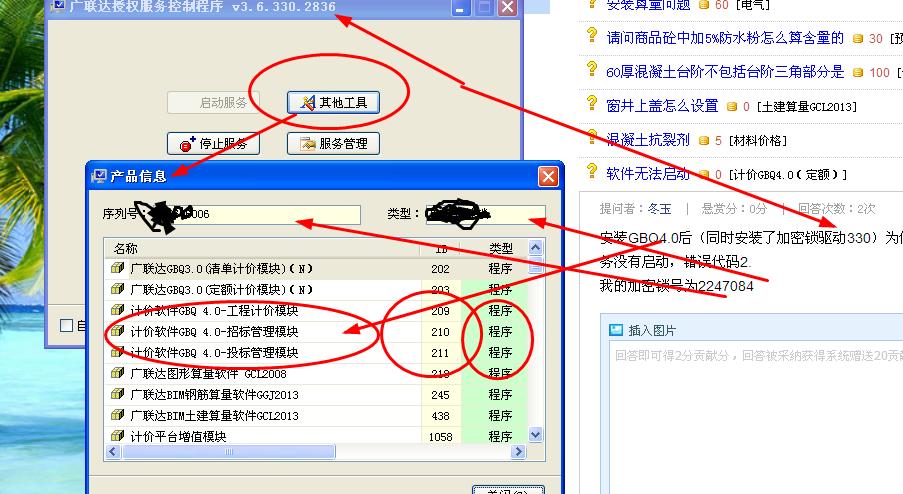Click category tag [计价GBQ4.0(定额)]
The height and width of the screenshot is (494, 903).
pyautogui.click(x=787, y=174)
